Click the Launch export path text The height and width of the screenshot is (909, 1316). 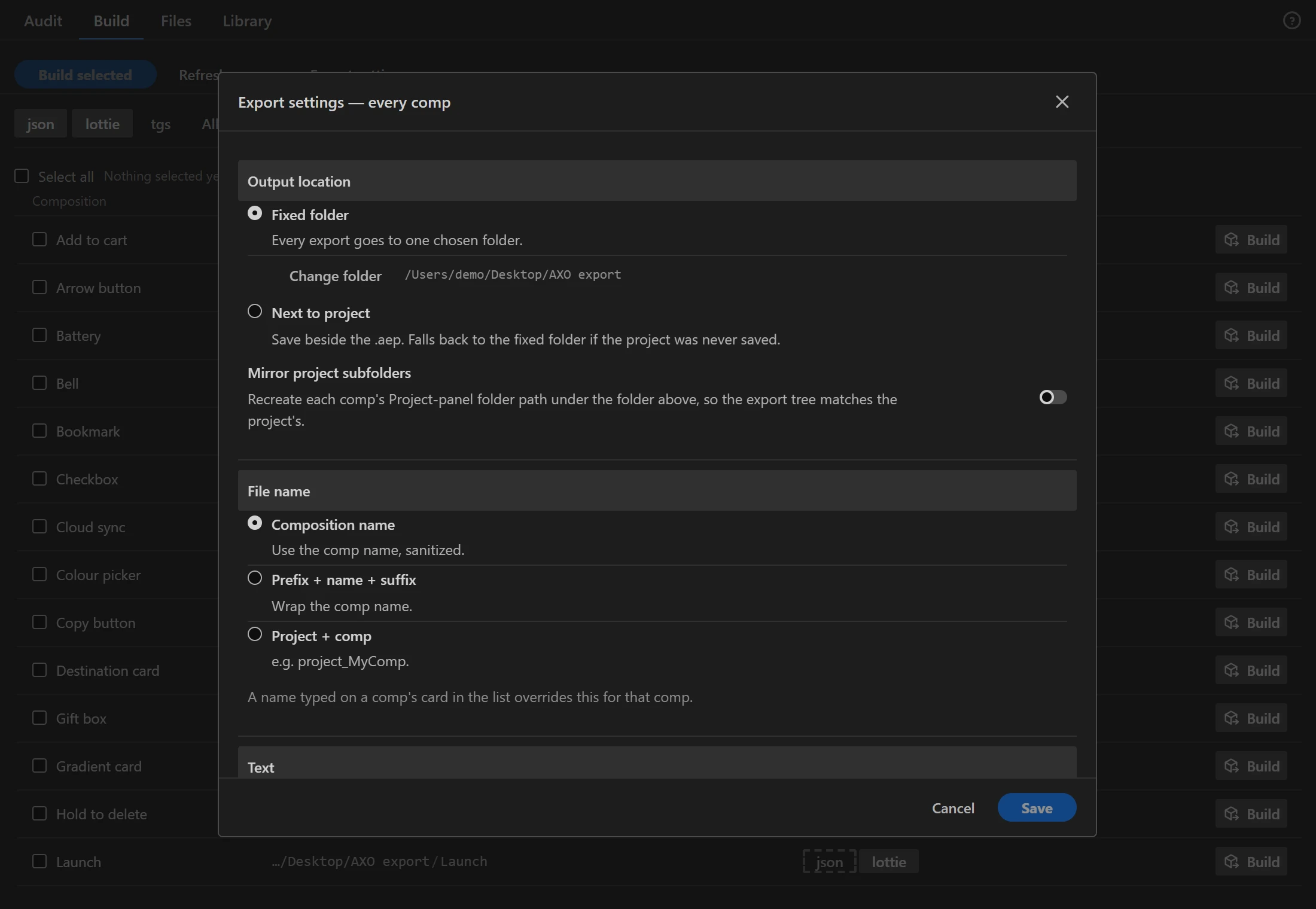[379, 861]
